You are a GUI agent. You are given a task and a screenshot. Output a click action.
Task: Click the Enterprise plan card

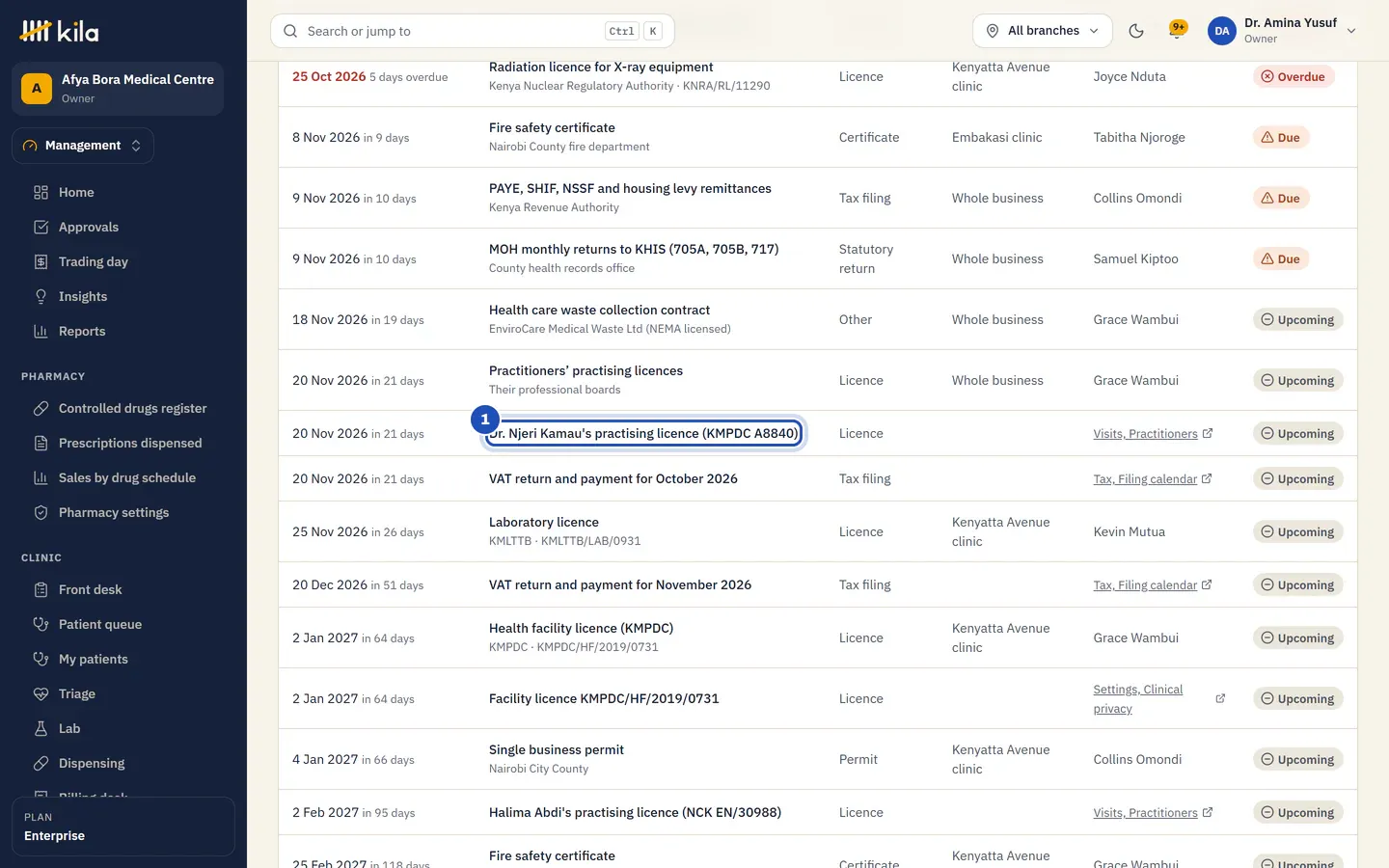coord(123,827)
